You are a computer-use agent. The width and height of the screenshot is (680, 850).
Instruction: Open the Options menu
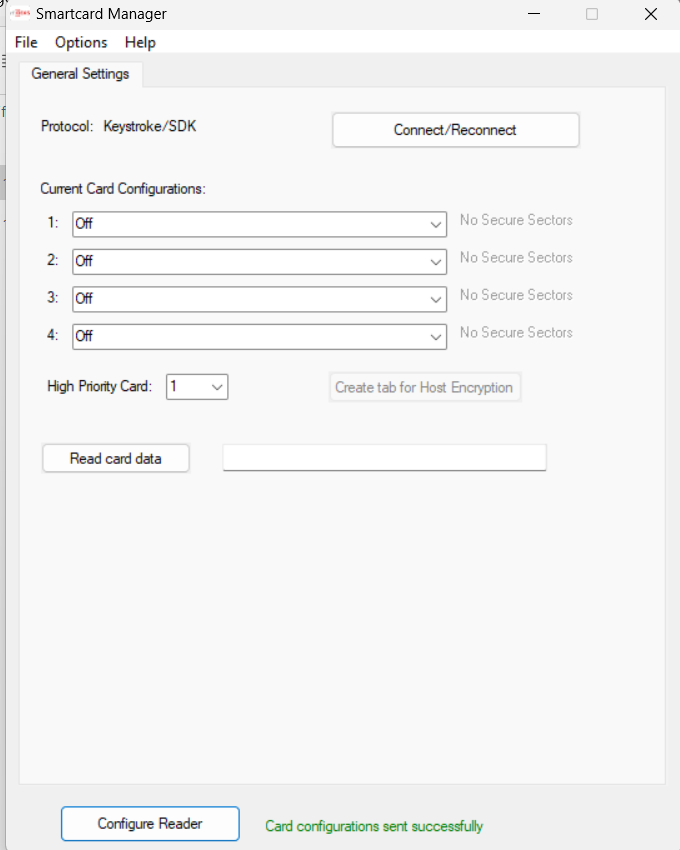[81, 42]
